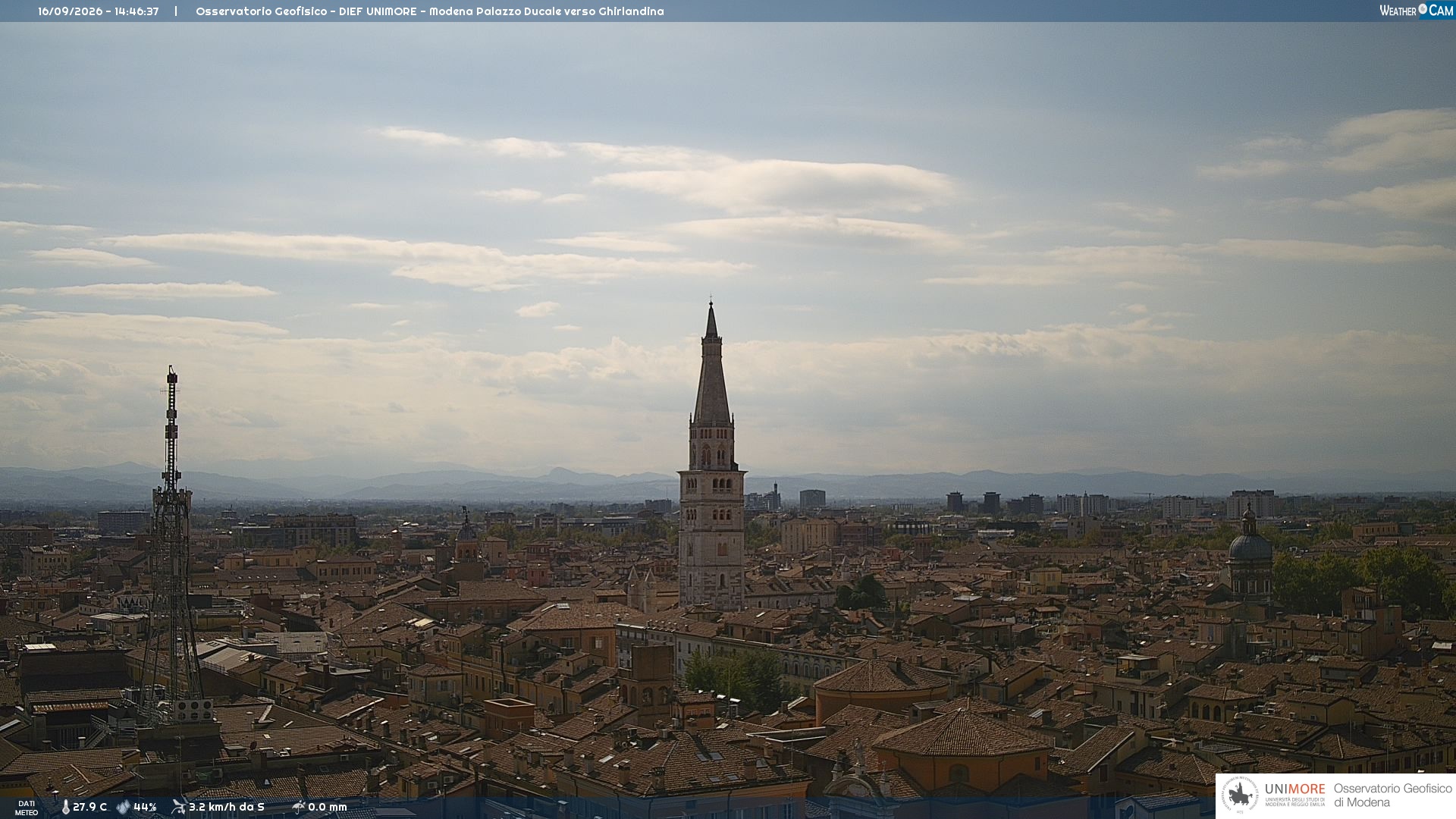The image size is (1456, 819).
Task: Click the 44% humidity value
Action: tap(145, 807)
